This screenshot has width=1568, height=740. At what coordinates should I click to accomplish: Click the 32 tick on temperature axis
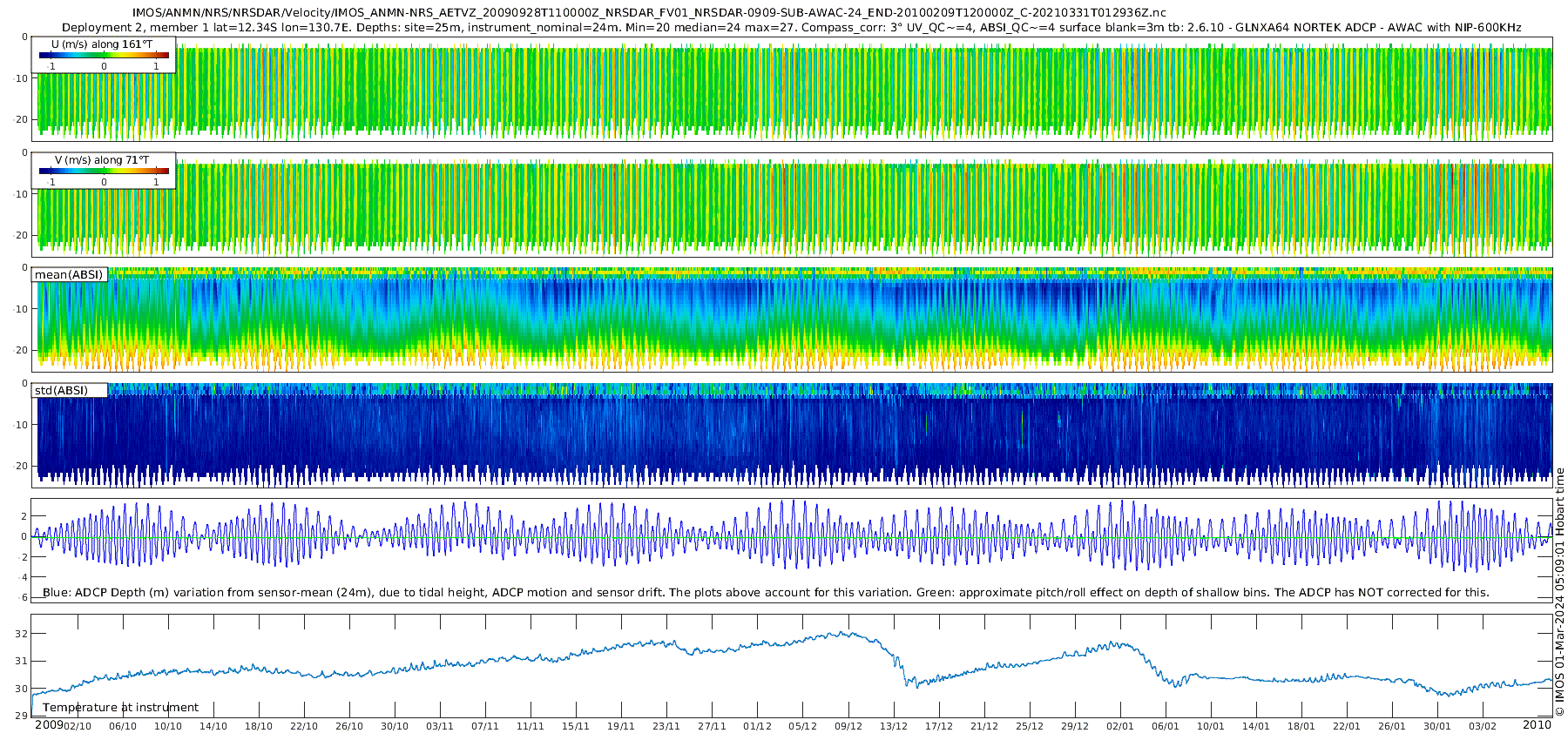(x=22, y=634)
